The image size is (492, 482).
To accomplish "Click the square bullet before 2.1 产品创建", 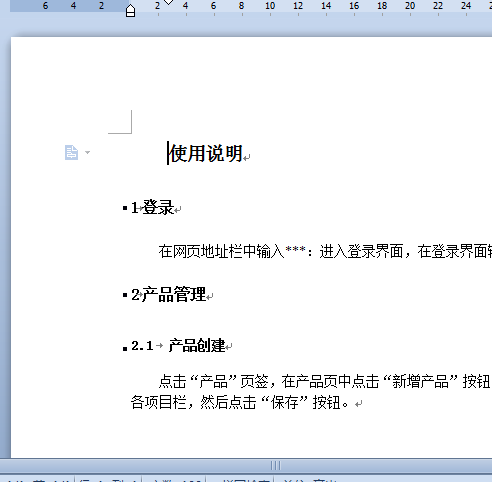I will tap(125, 349).
